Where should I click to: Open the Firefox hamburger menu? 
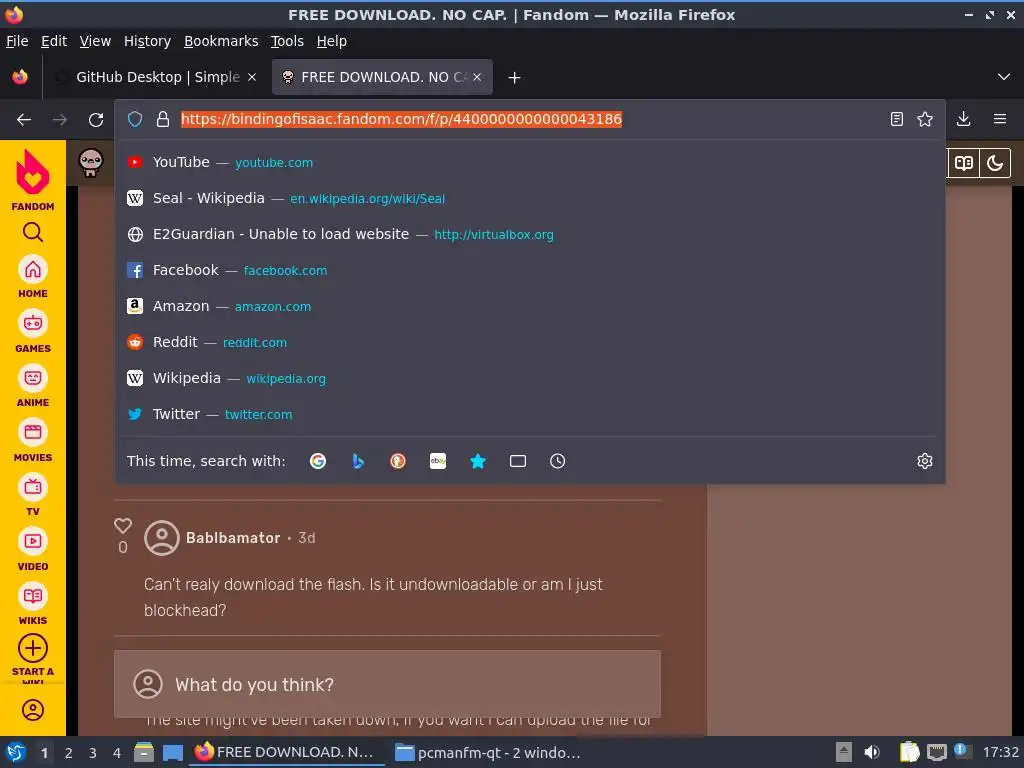pos(1000,120)
